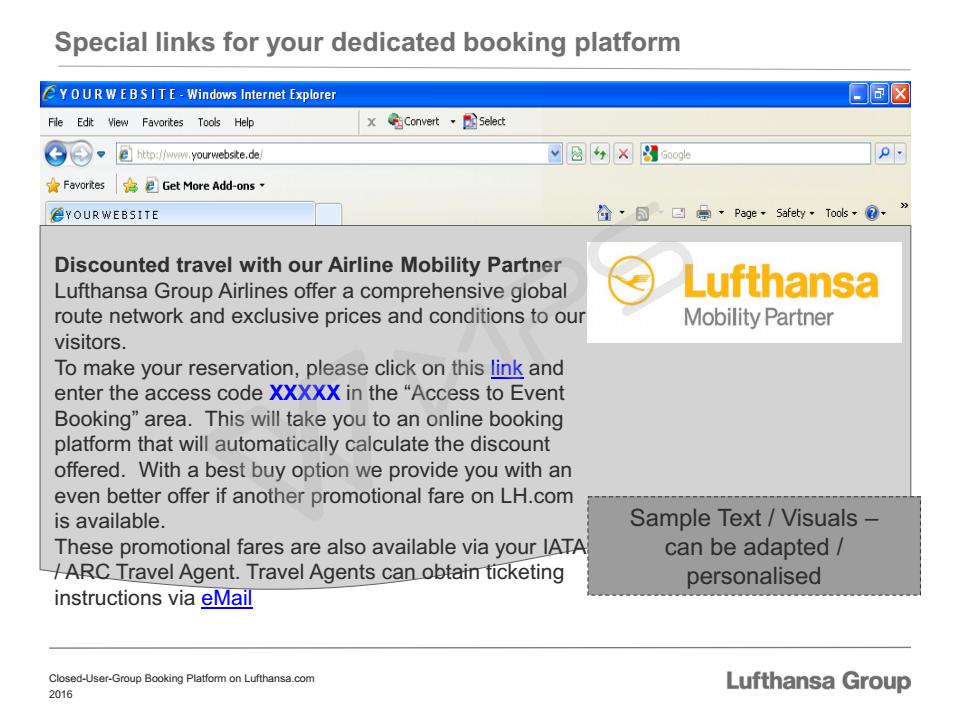Open the search provider dropdown arrow
Image resolution: width=960 pixels, height=720 pixels.
pyautogui.click(x=899, y=154)
